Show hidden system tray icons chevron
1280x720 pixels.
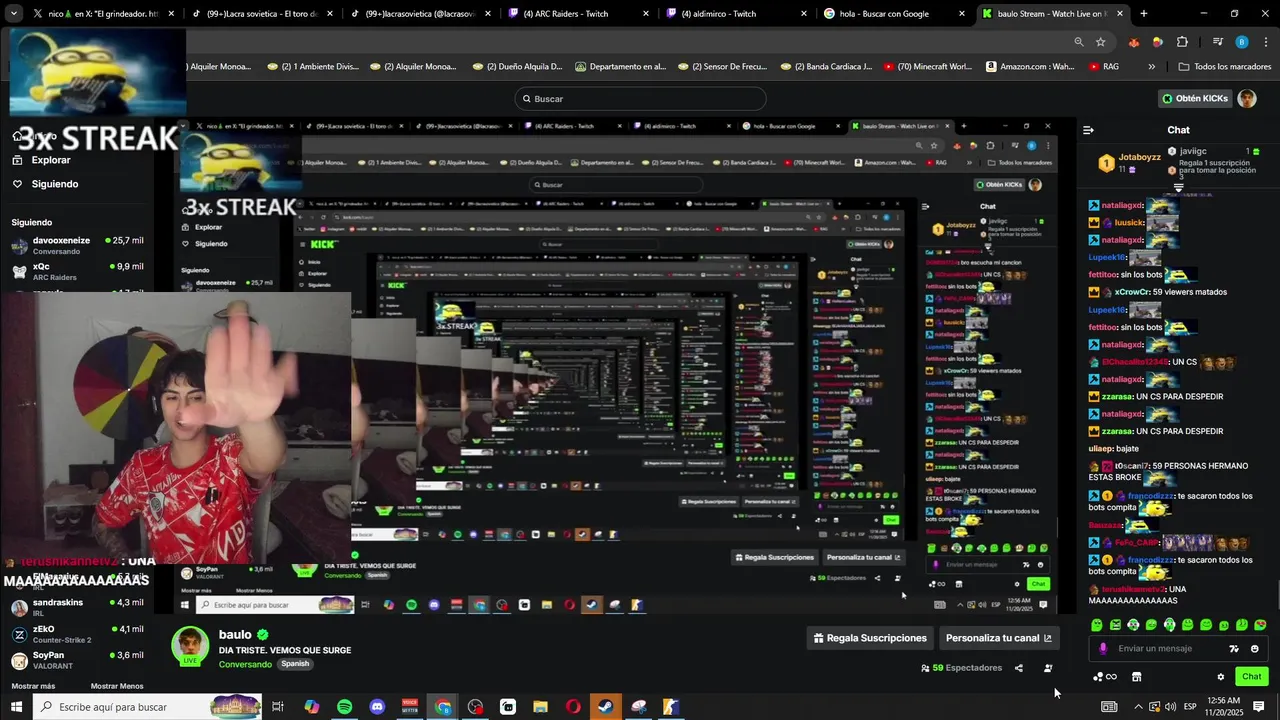(x=1138, y=707)
